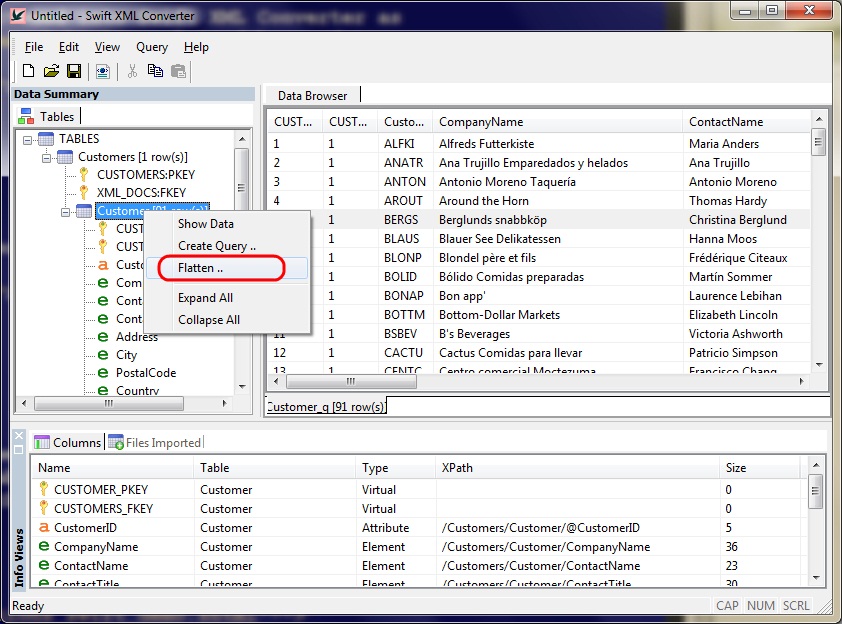The height and width of the screenshot is (624, 842).
Task: Click the Copy toolbar icon
Action: 155,71
